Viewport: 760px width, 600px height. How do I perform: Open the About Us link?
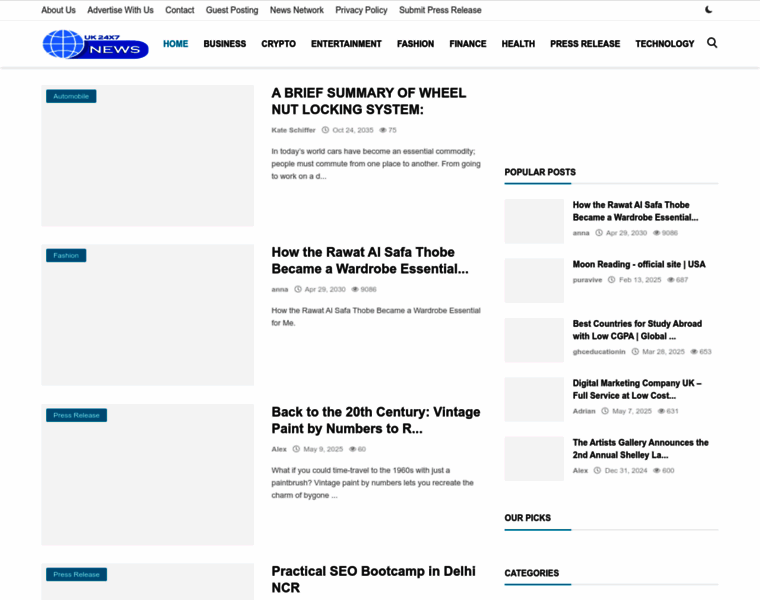(58, 10)
